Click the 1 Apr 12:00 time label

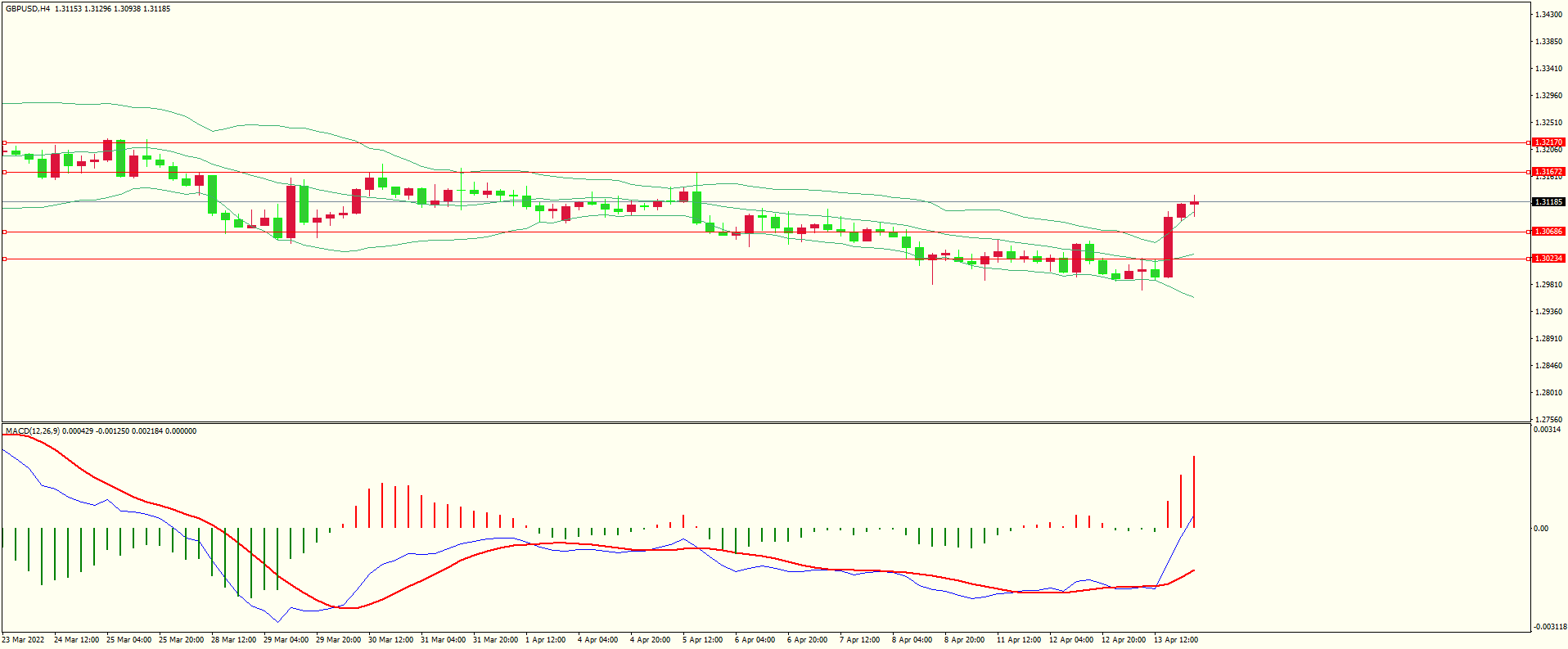coord(545,640)
